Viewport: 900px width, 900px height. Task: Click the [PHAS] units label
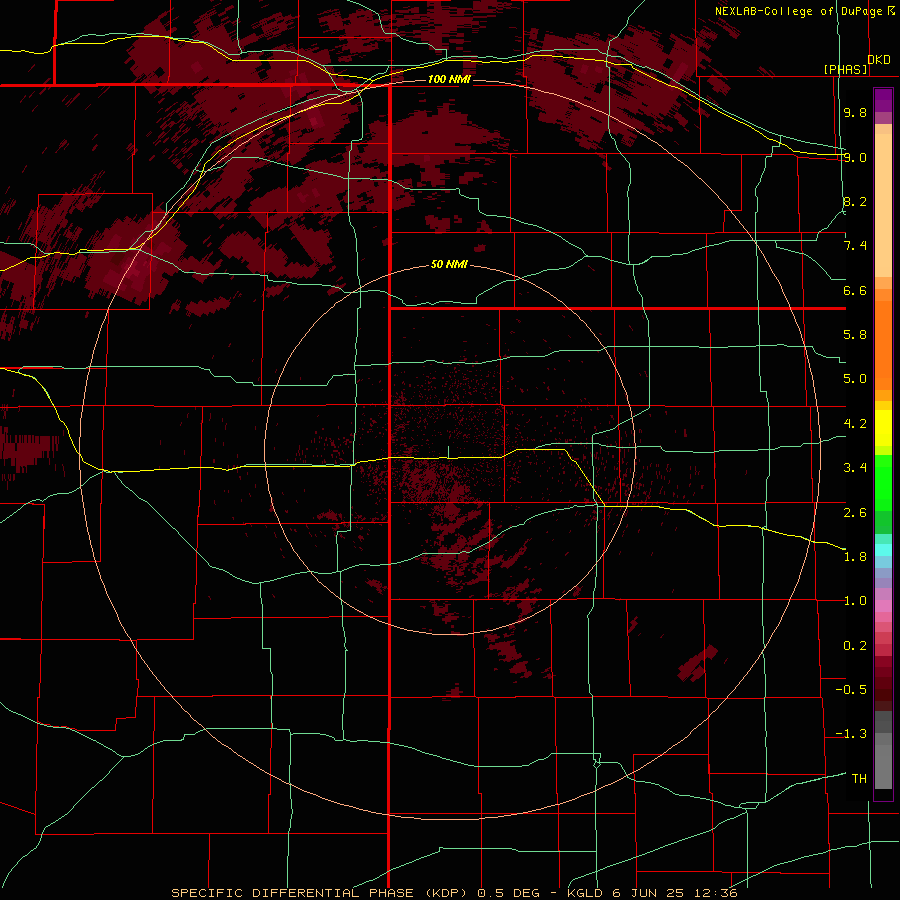[845, 69]
